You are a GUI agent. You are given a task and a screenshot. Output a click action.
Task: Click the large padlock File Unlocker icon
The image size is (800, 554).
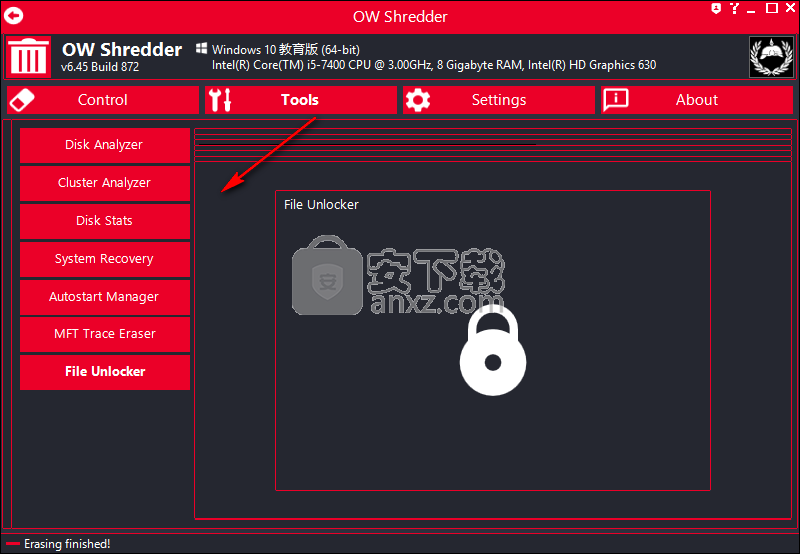[x=492, y=351]
